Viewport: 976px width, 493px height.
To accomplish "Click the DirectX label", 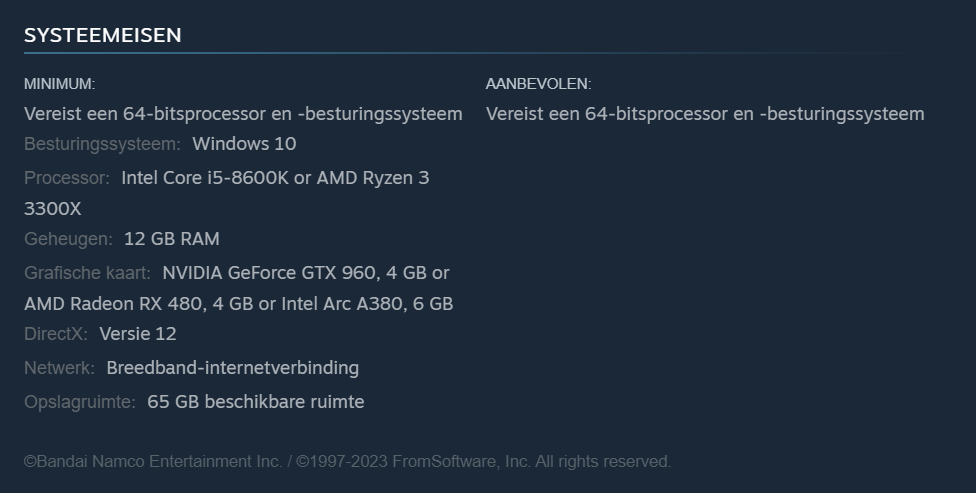I will (55, 334).
